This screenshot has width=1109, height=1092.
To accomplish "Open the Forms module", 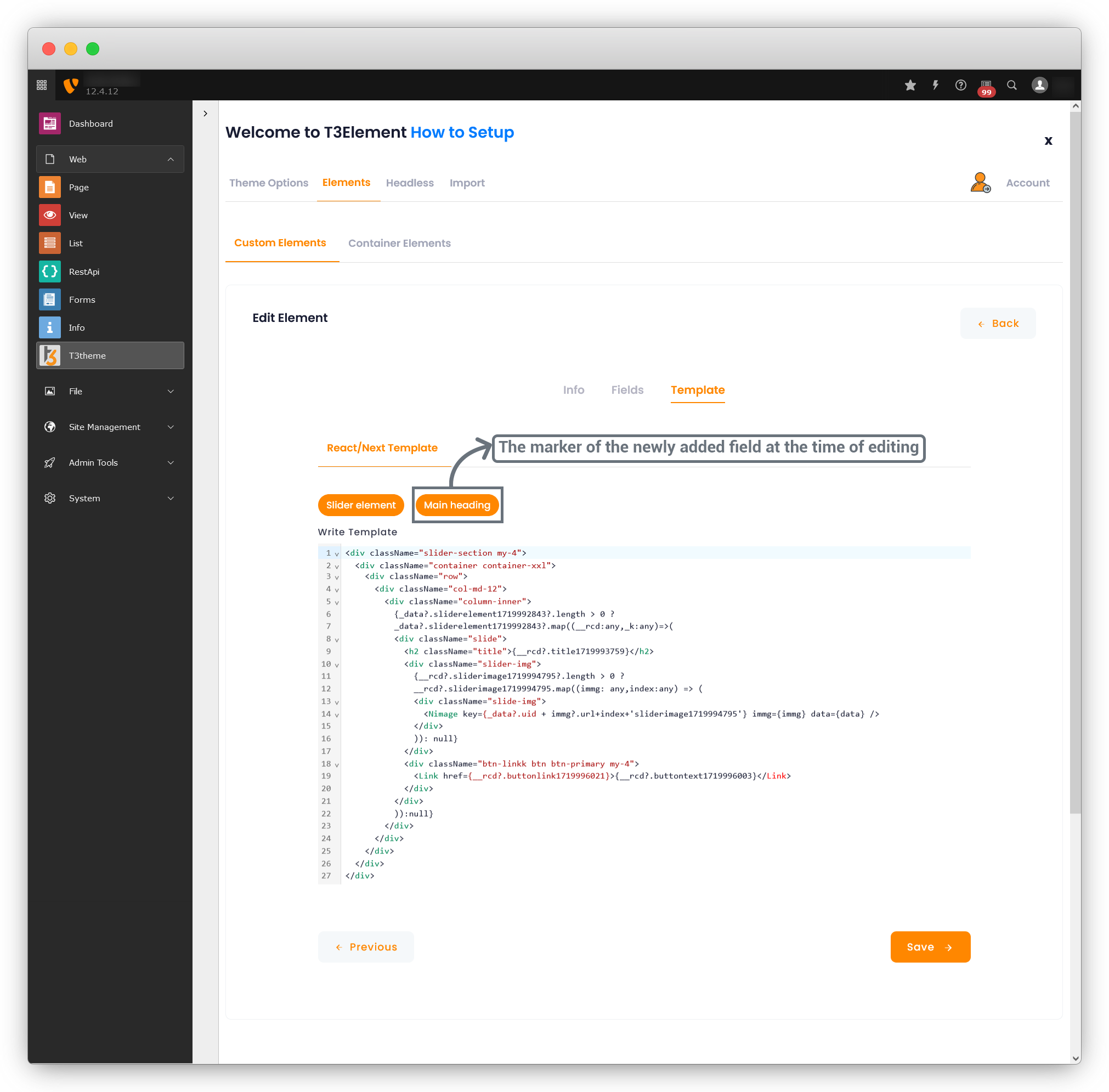I will point(110,299).
